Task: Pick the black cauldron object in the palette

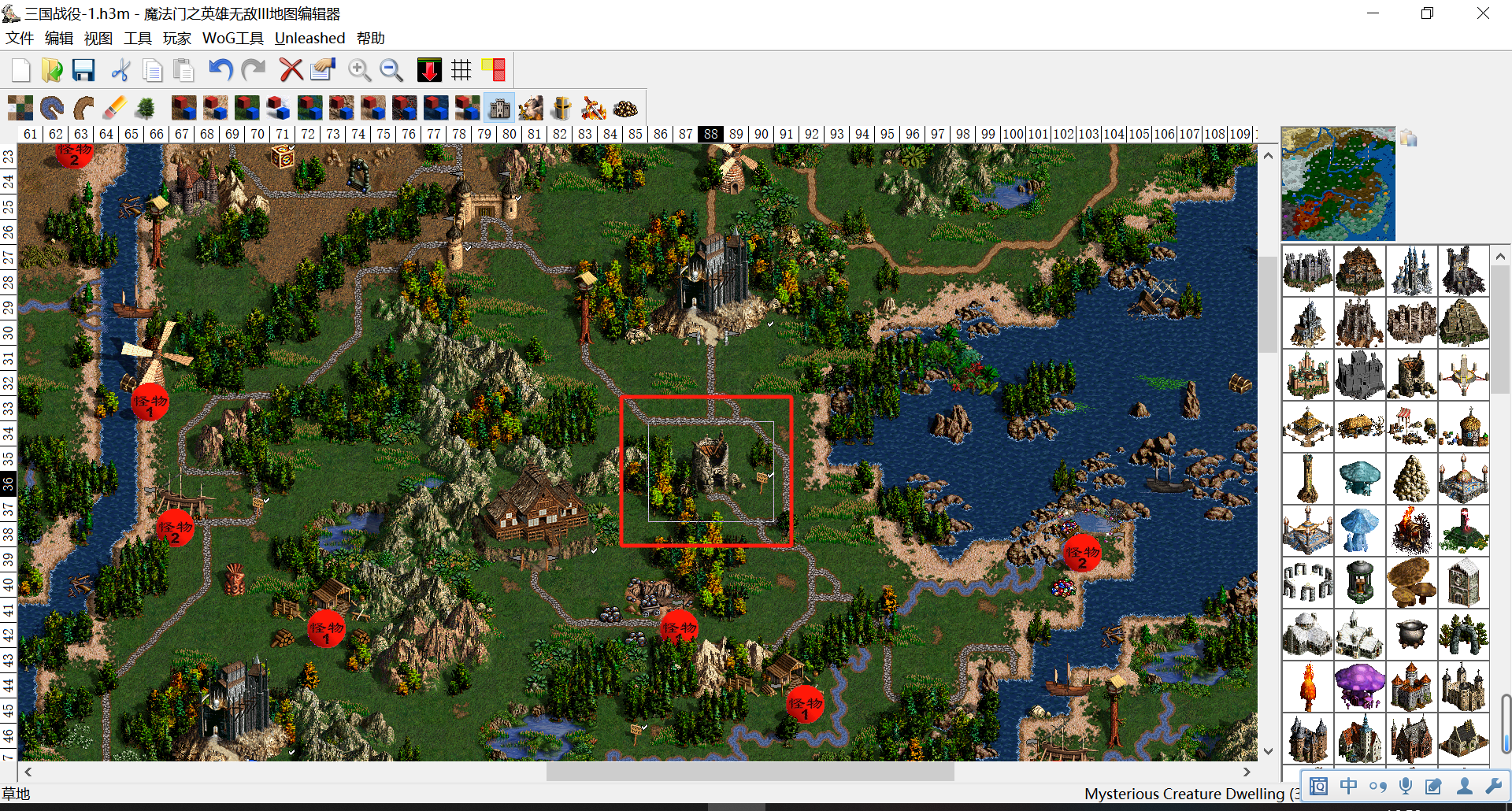Action: point(1411,634)
